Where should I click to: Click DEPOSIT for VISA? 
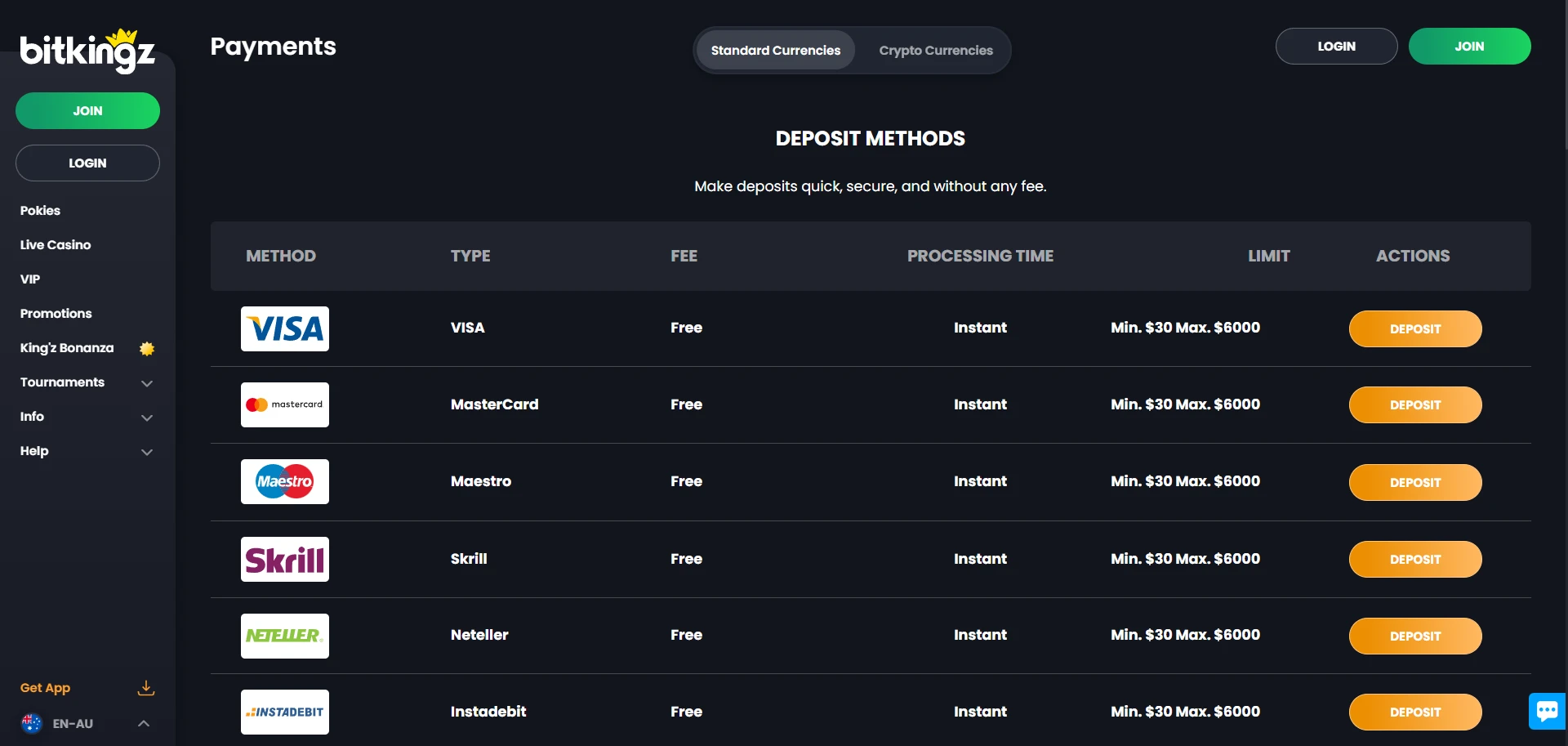(1415, 328)
